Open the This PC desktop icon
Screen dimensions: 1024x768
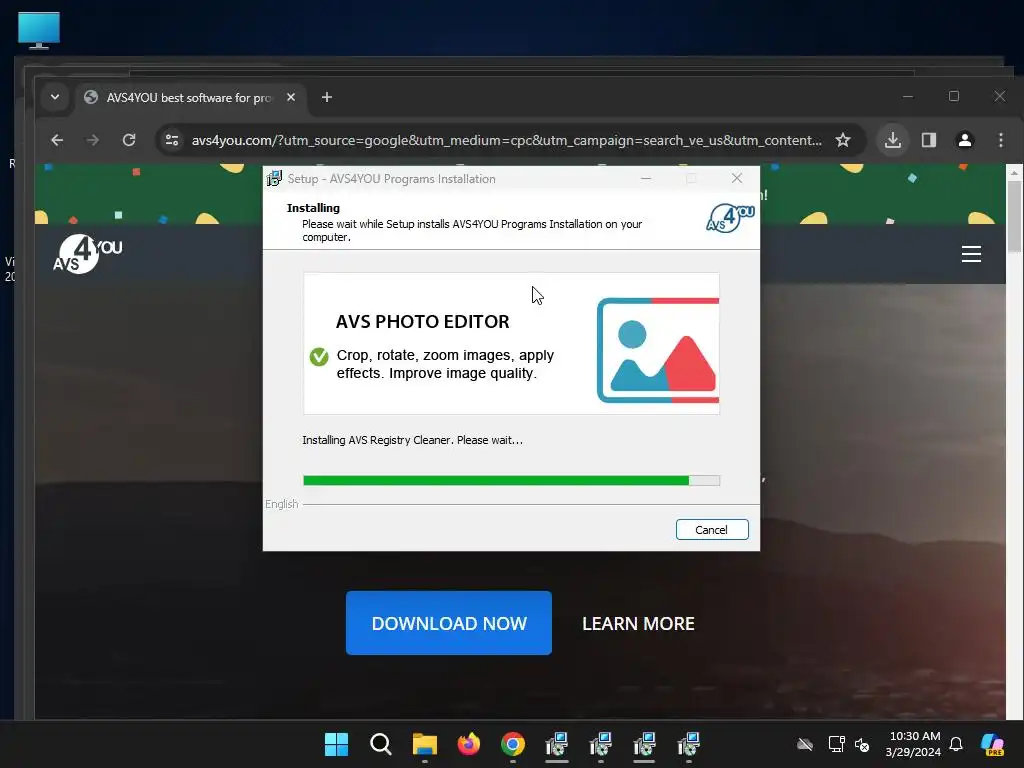39,31
